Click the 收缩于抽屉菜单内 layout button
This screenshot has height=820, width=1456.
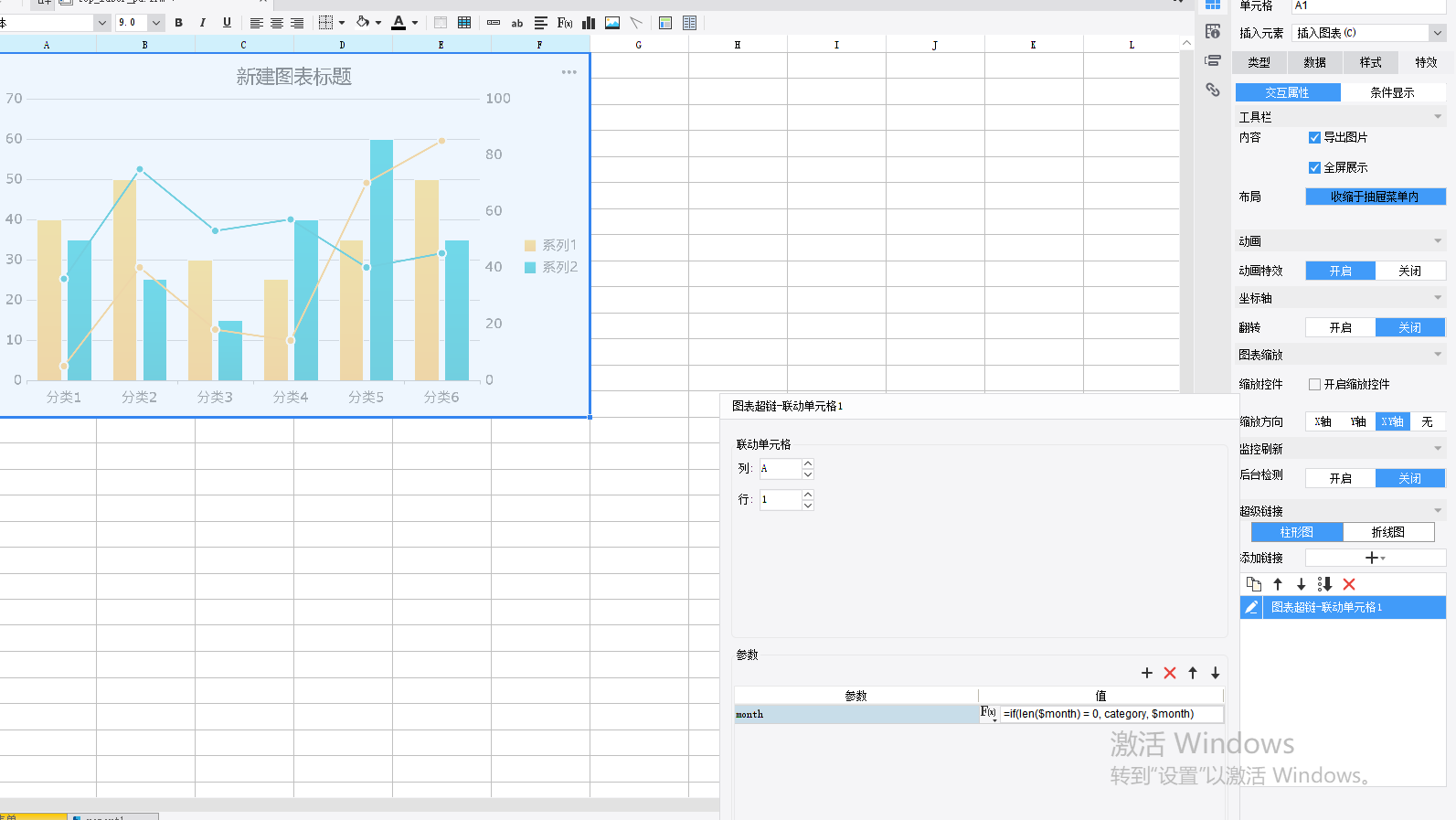pyautogui.click(x=1375, y=197)
